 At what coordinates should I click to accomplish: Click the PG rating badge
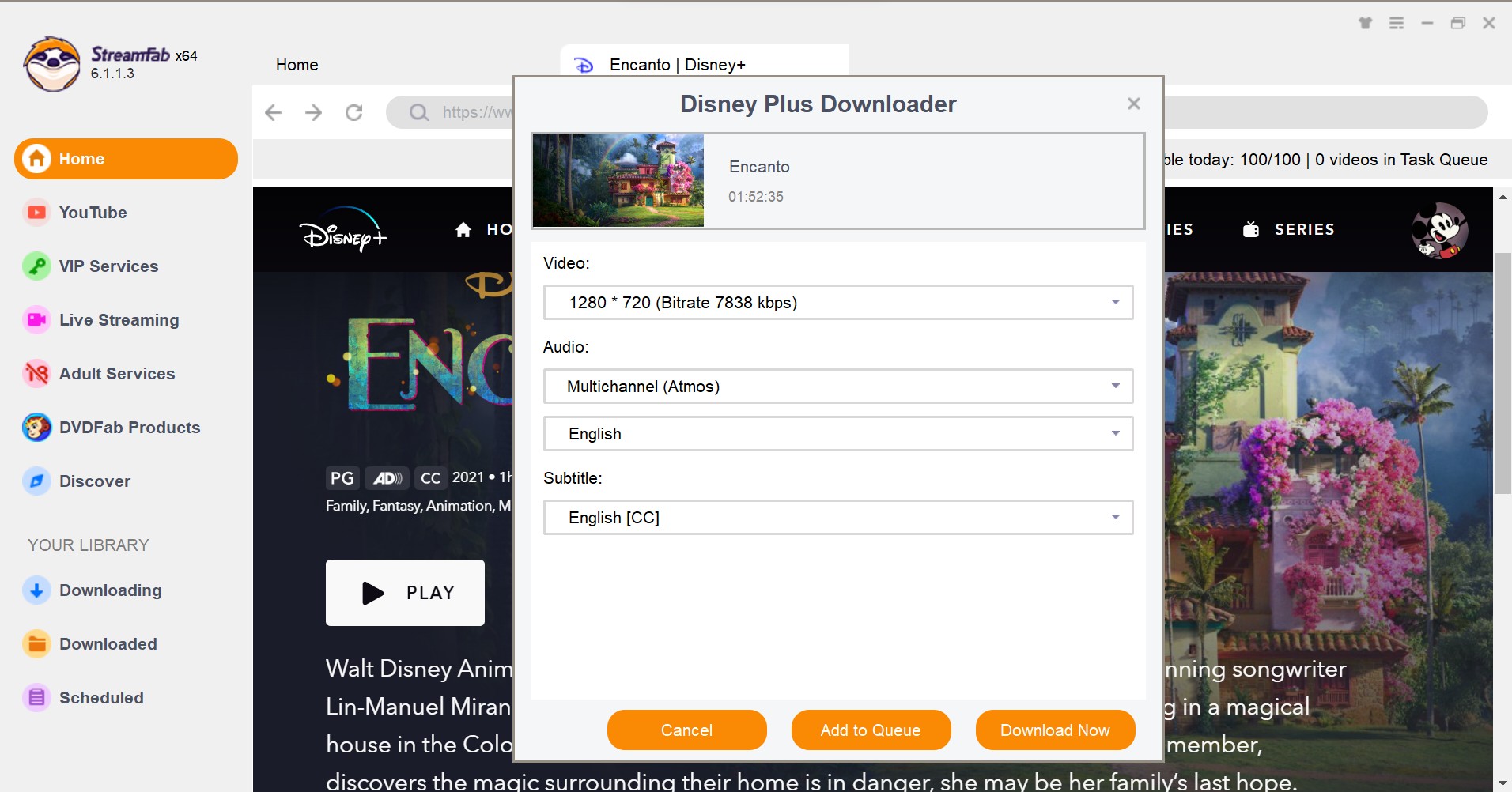point(342,478)
